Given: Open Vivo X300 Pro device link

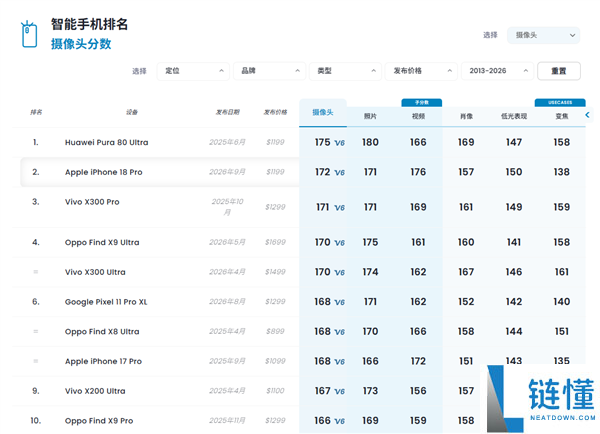Looking at the screenshot, I should pos(92,202).
